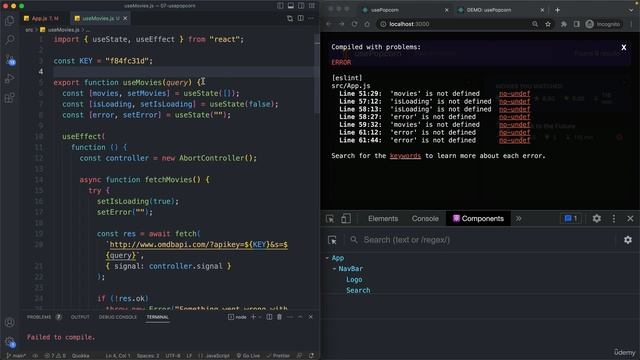Screen dimensions: 640x360
Task: Click the open changes icon in editor toolbar
Action: (290, 18)
